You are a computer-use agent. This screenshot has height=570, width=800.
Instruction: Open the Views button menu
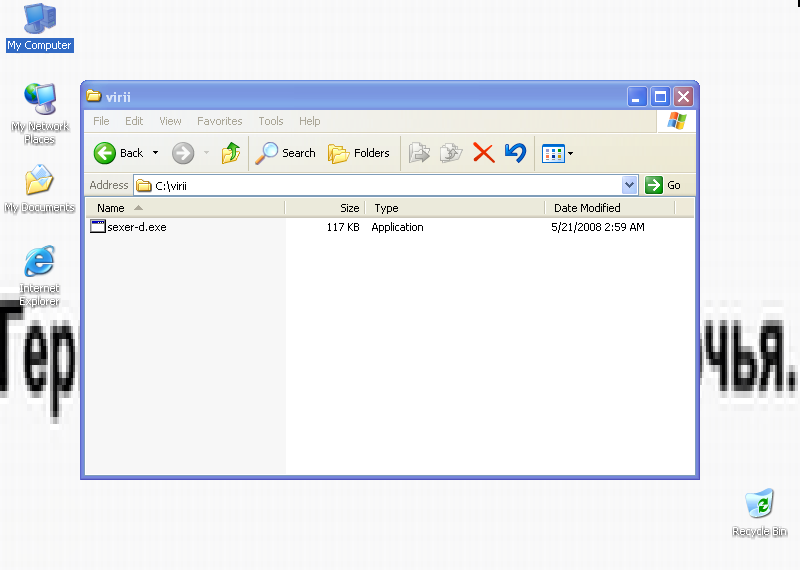coord(557,153)
